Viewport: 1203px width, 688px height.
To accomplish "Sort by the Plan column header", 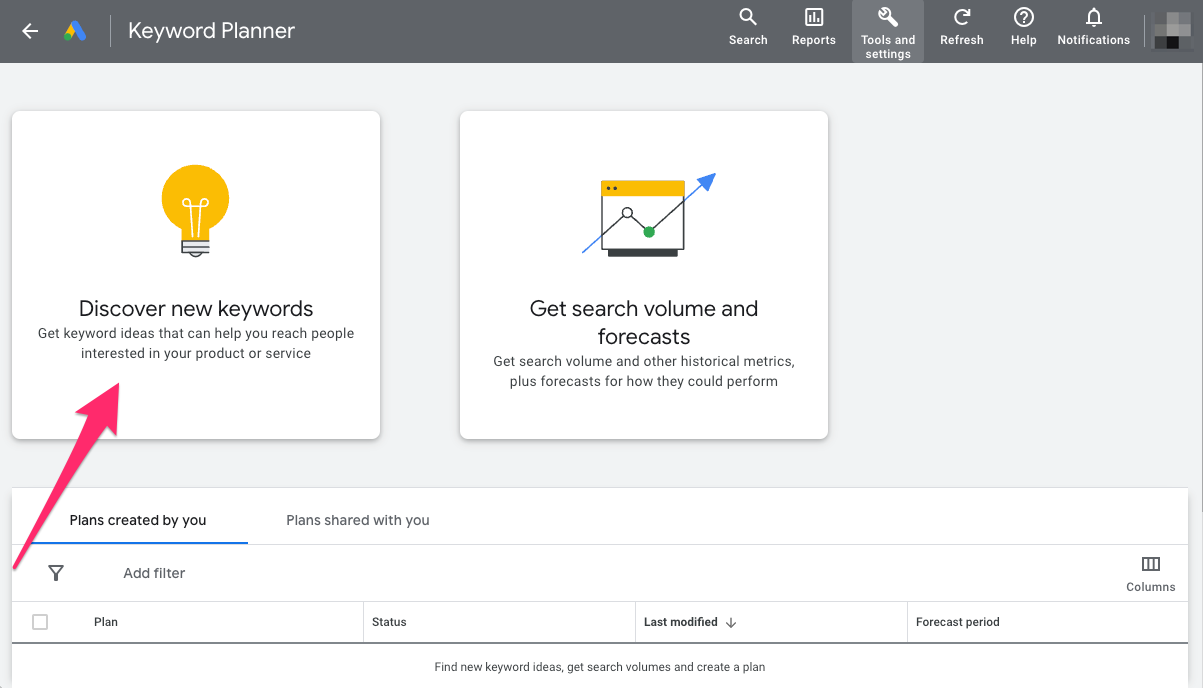I will point(106,622).
